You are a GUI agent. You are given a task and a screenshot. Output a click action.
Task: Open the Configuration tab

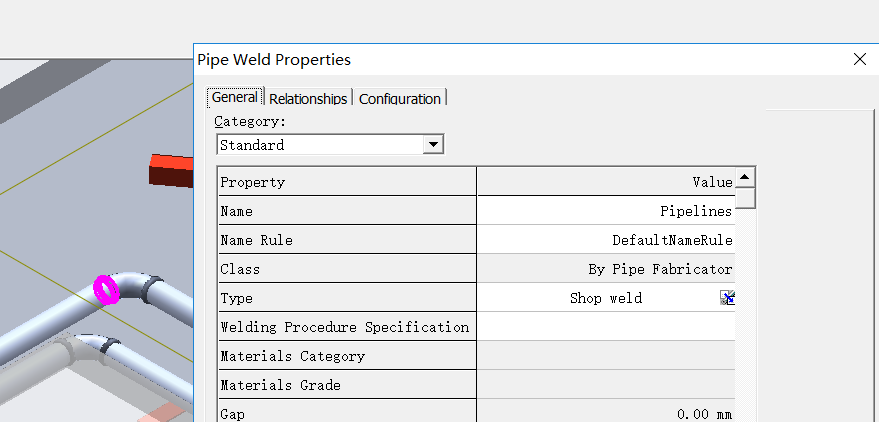(400, 99)
